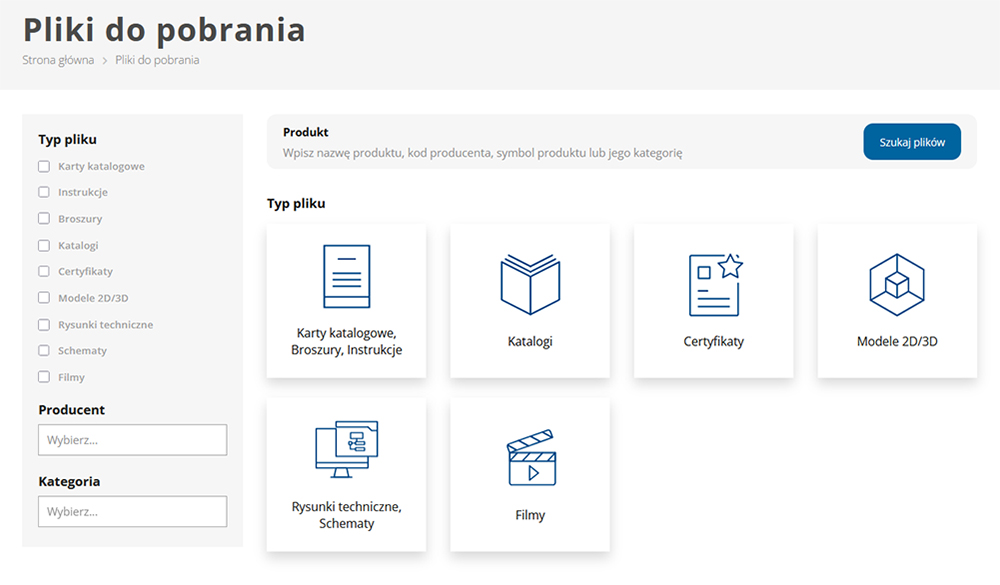Check the Modele 2D/3D filter option

(x=43, y=297)
